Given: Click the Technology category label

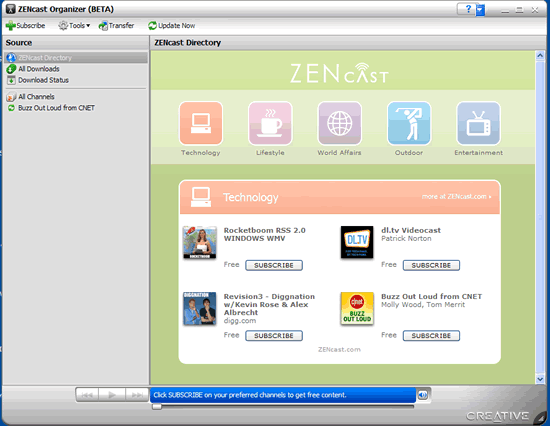Looking at the screenshot, I should [x=201, y=153].
